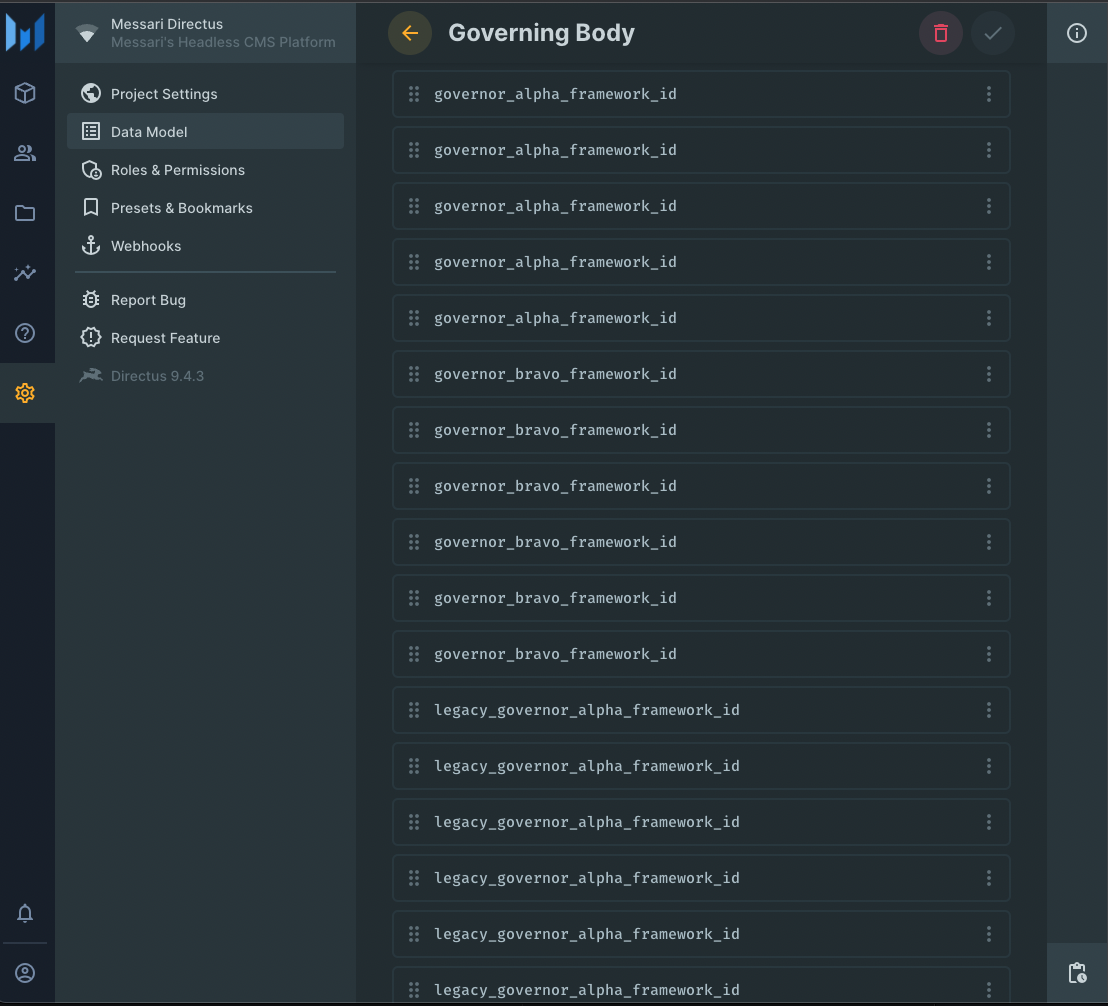
Task: Select the Settings gear module
Action: [25, 393]
